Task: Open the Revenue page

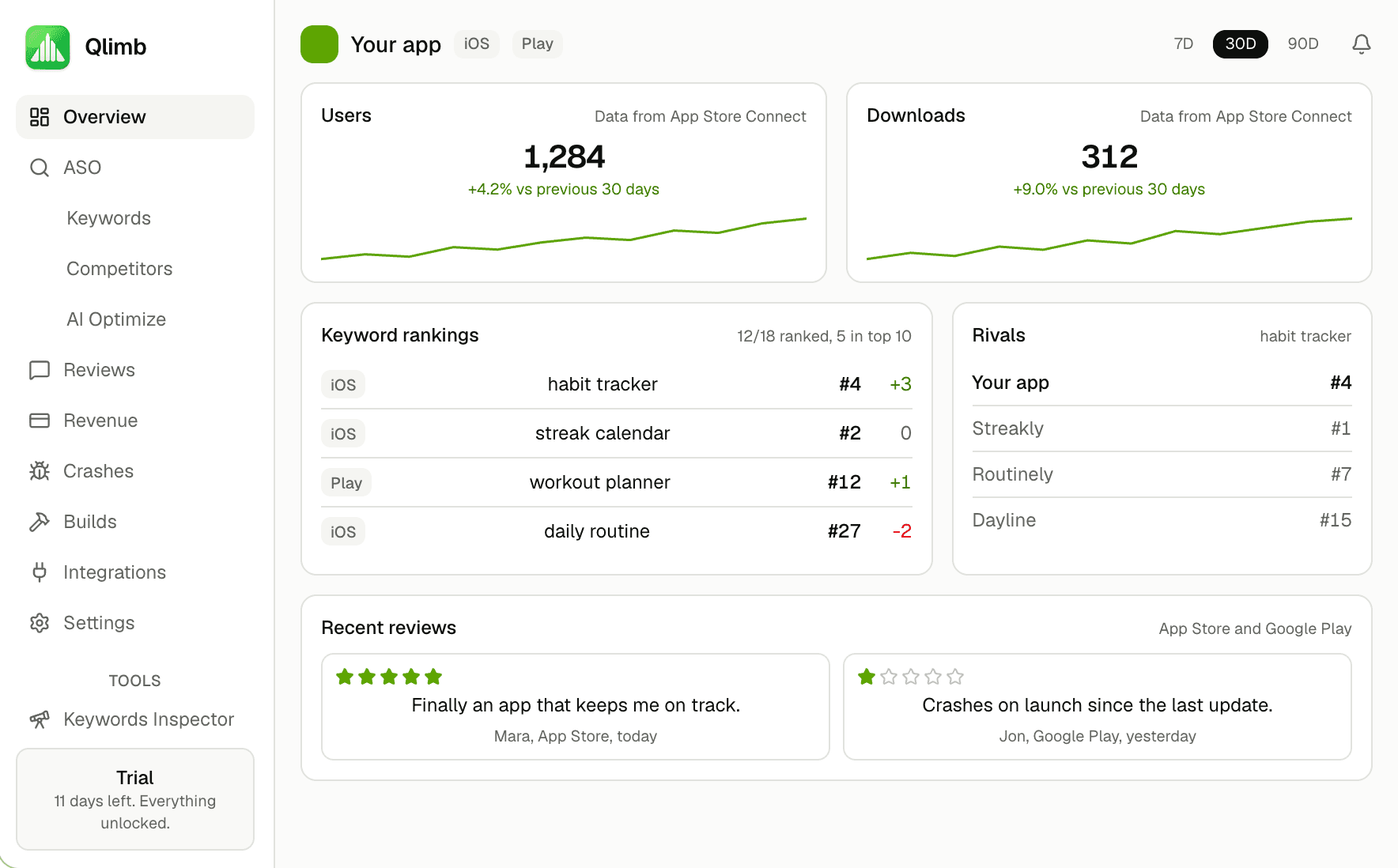Action: [x=135, y=421]
